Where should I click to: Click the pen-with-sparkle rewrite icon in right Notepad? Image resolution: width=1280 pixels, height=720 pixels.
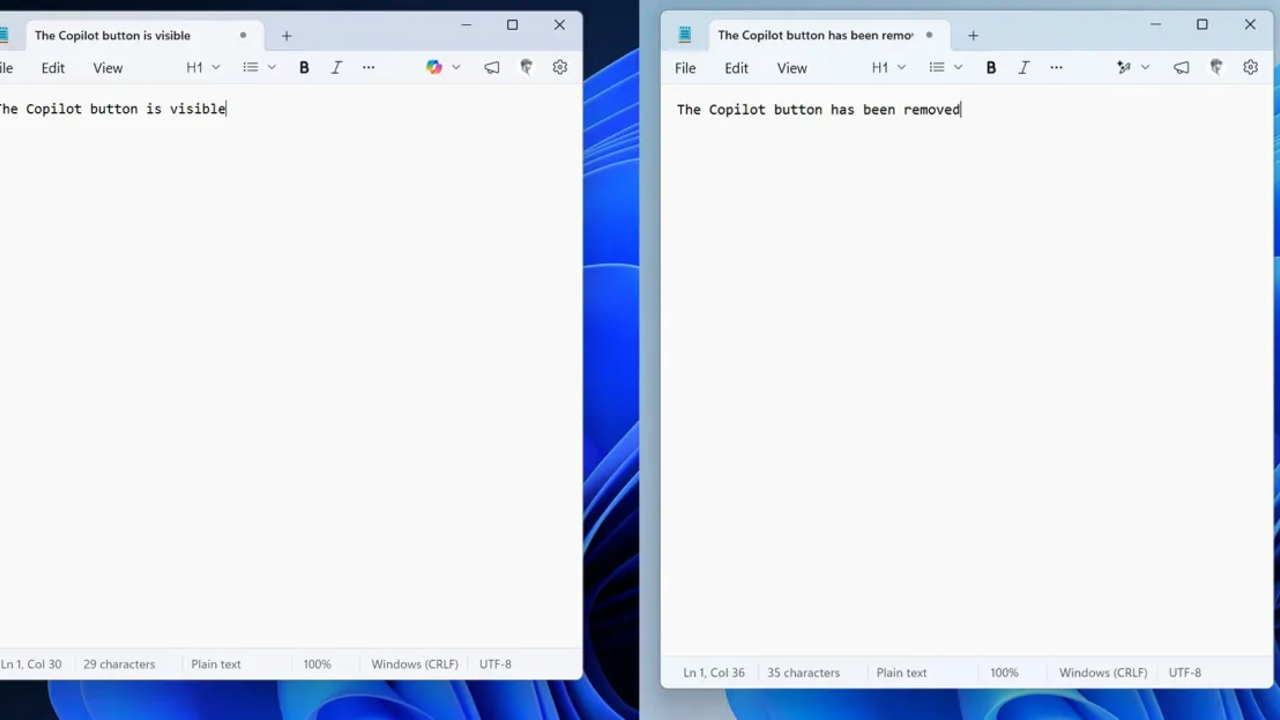[x=1124, y=67]
